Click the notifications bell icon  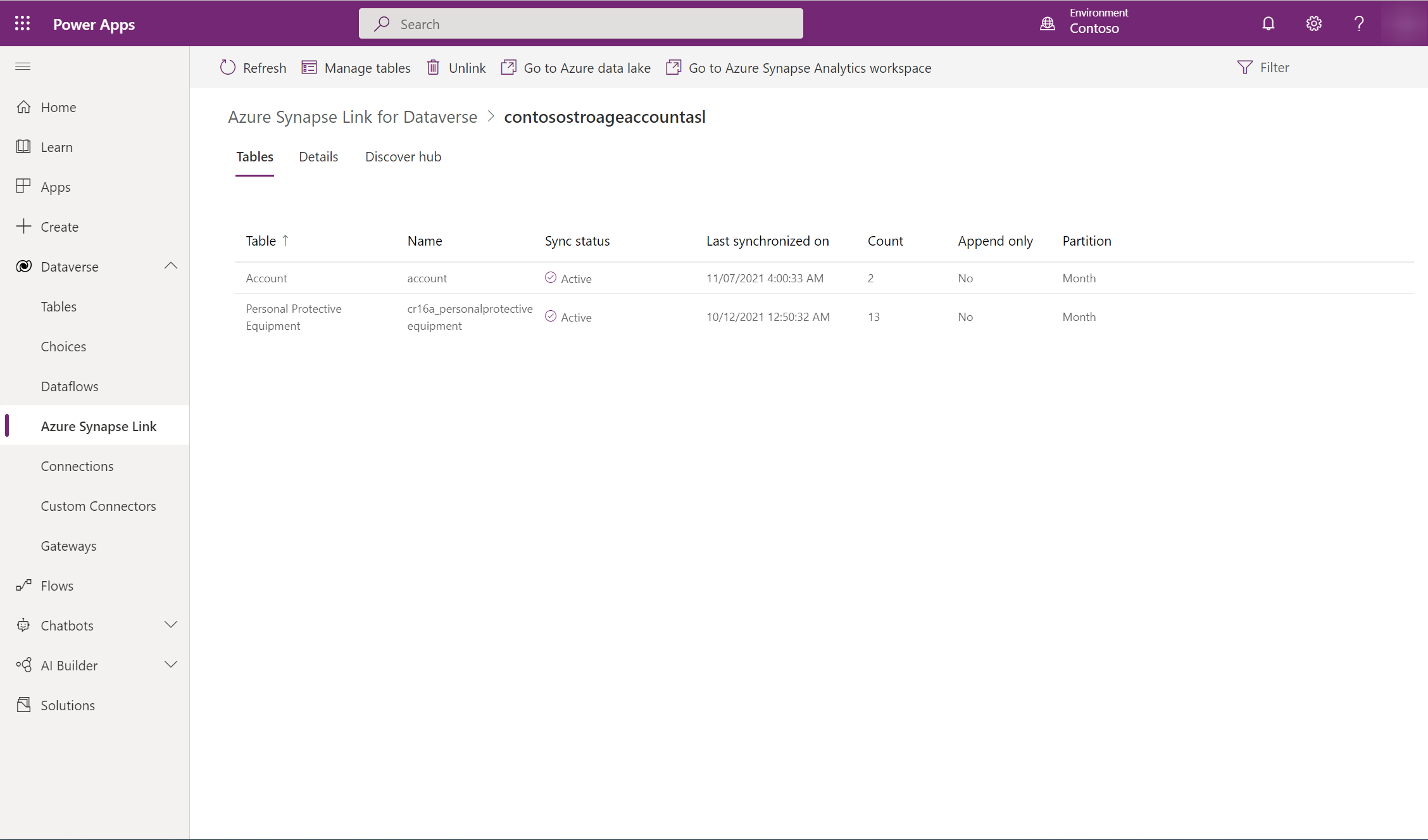(x=1269, y=23)
